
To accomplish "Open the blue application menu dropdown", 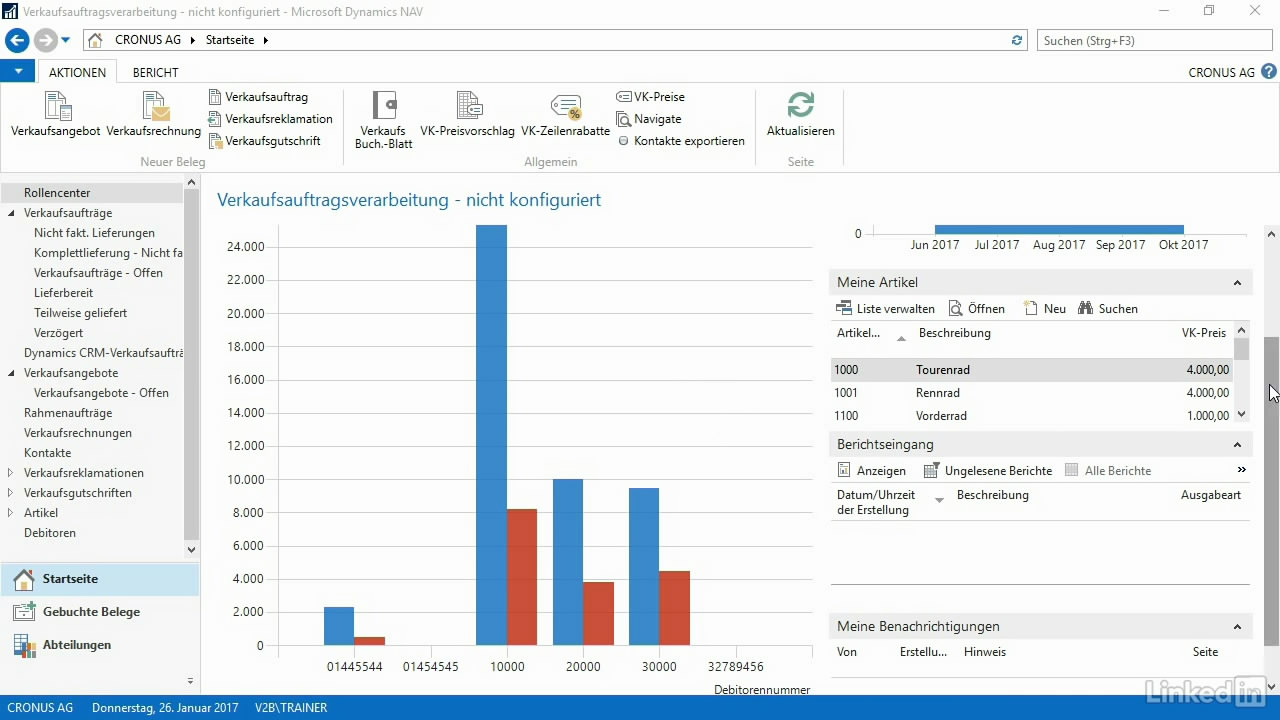I will [x=18, y=71].
